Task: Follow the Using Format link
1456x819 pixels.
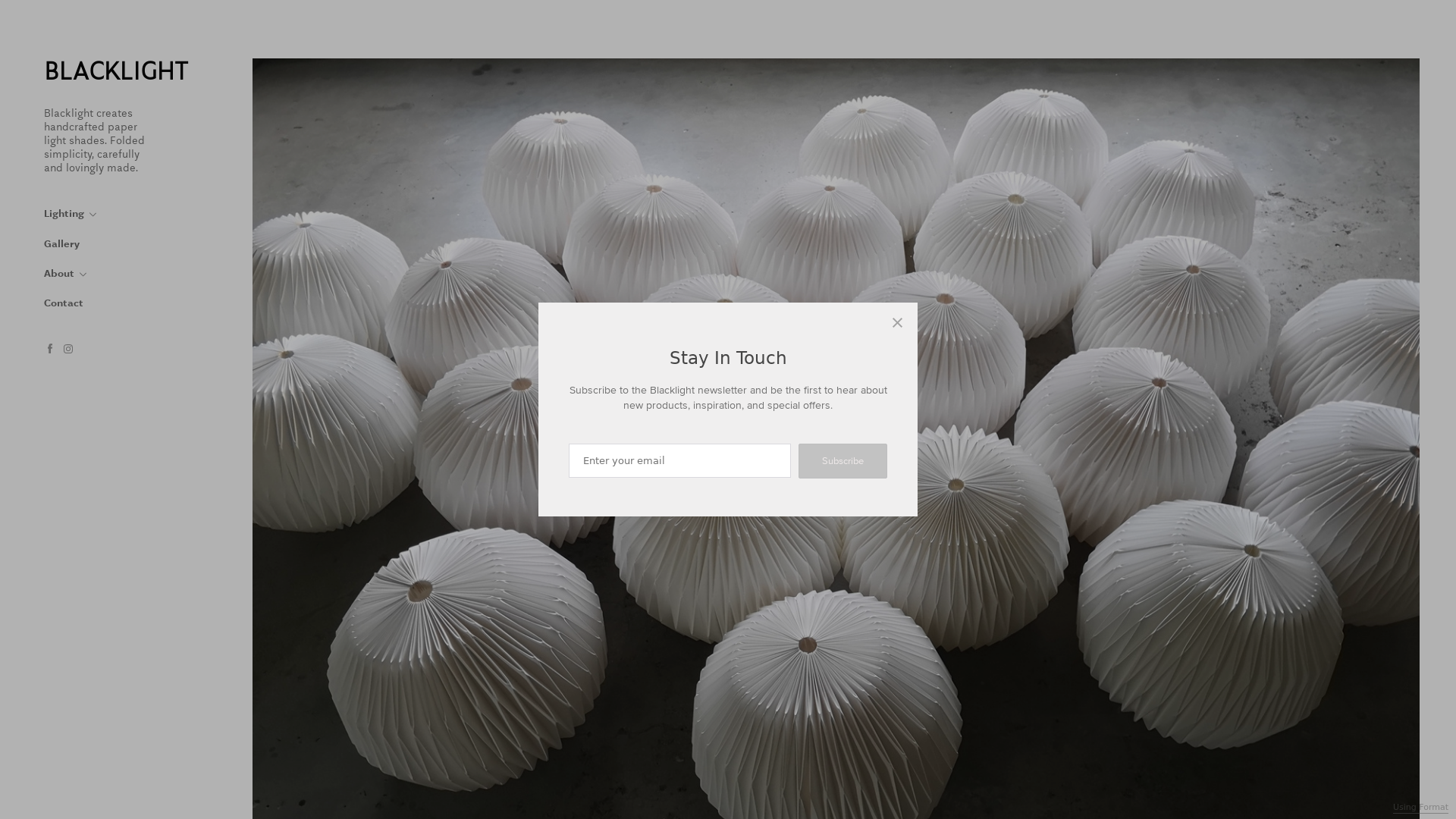Action: click(x=1420, y=808)
